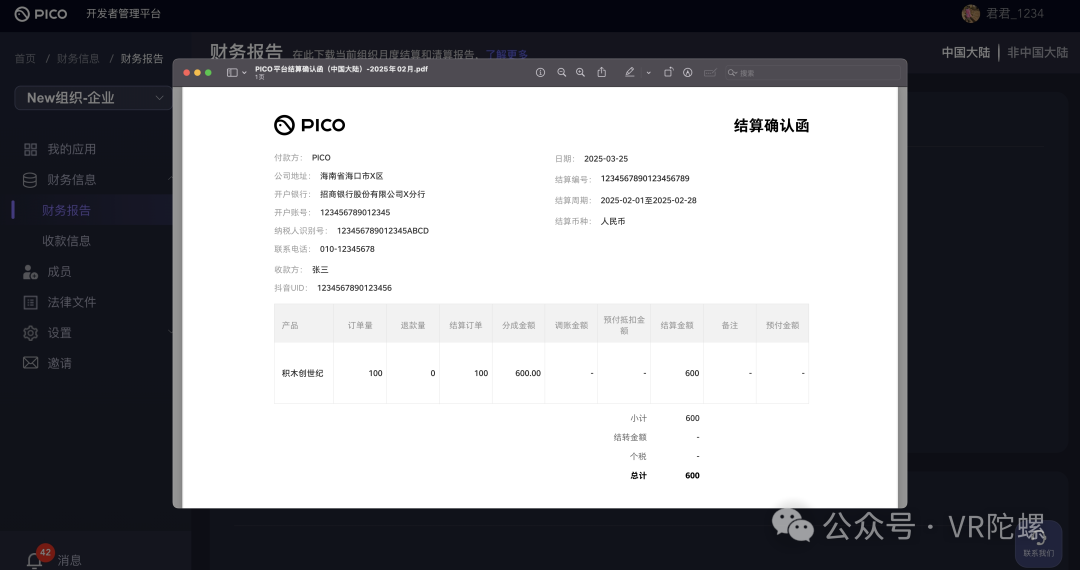Open the sidebar view options chevron
Screen dimensions: 1080x570
point(244,72)
